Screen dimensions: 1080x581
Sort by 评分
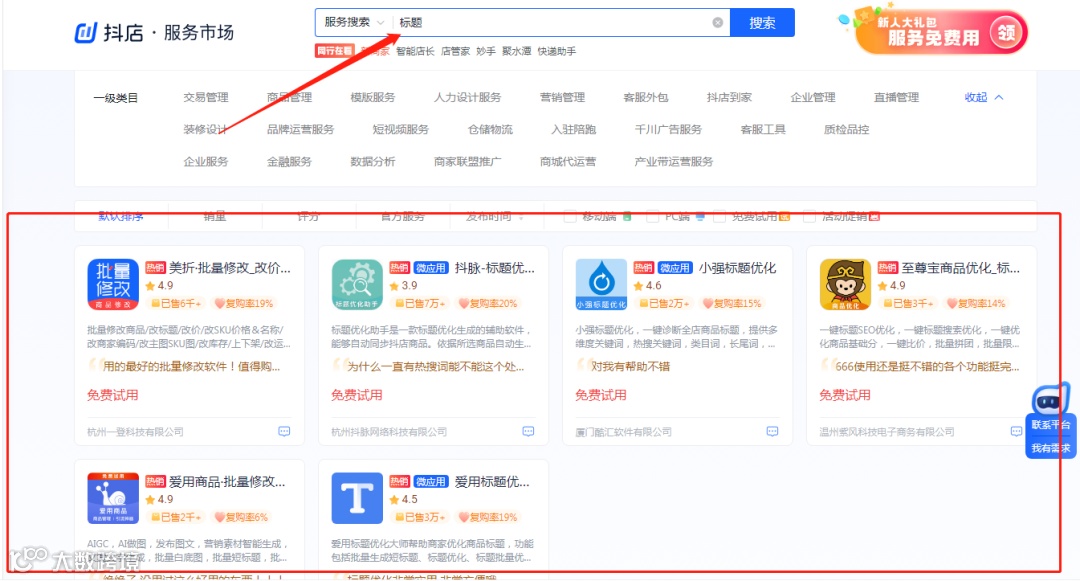[308, 217]
